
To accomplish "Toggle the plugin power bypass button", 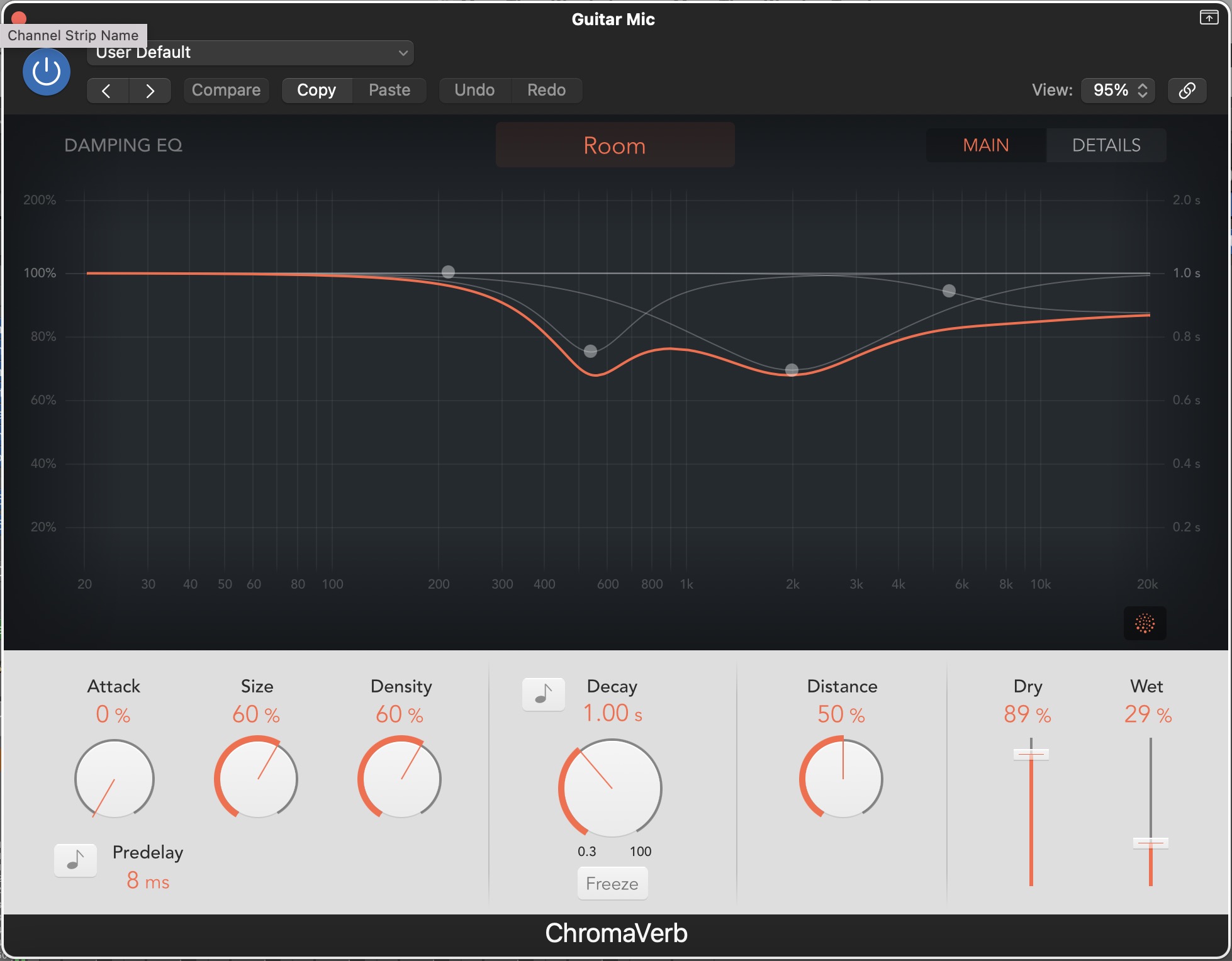I will [x=46, y=72].
